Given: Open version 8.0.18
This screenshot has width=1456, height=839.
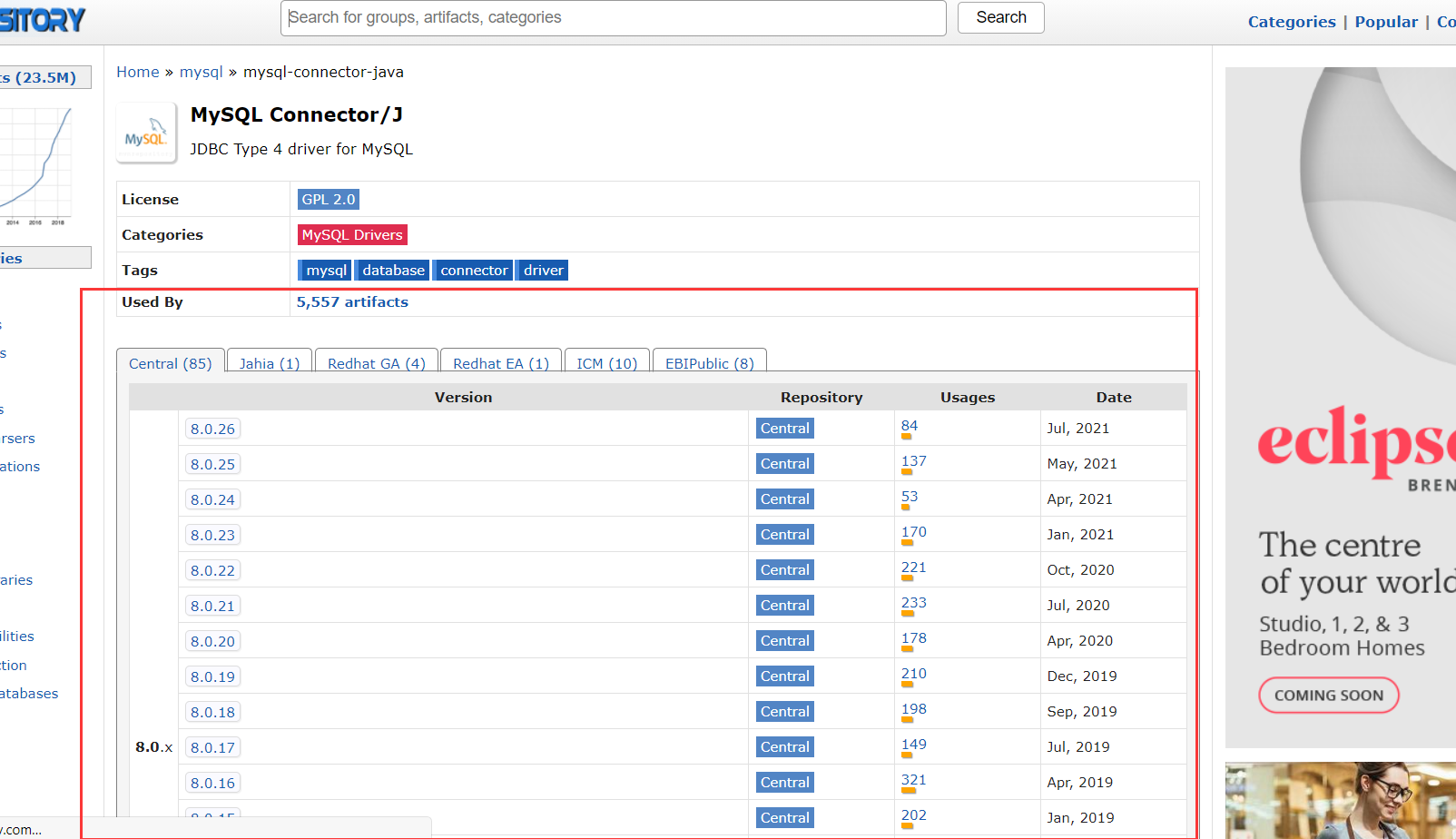Looking at the screenshot, I should 212,712.
